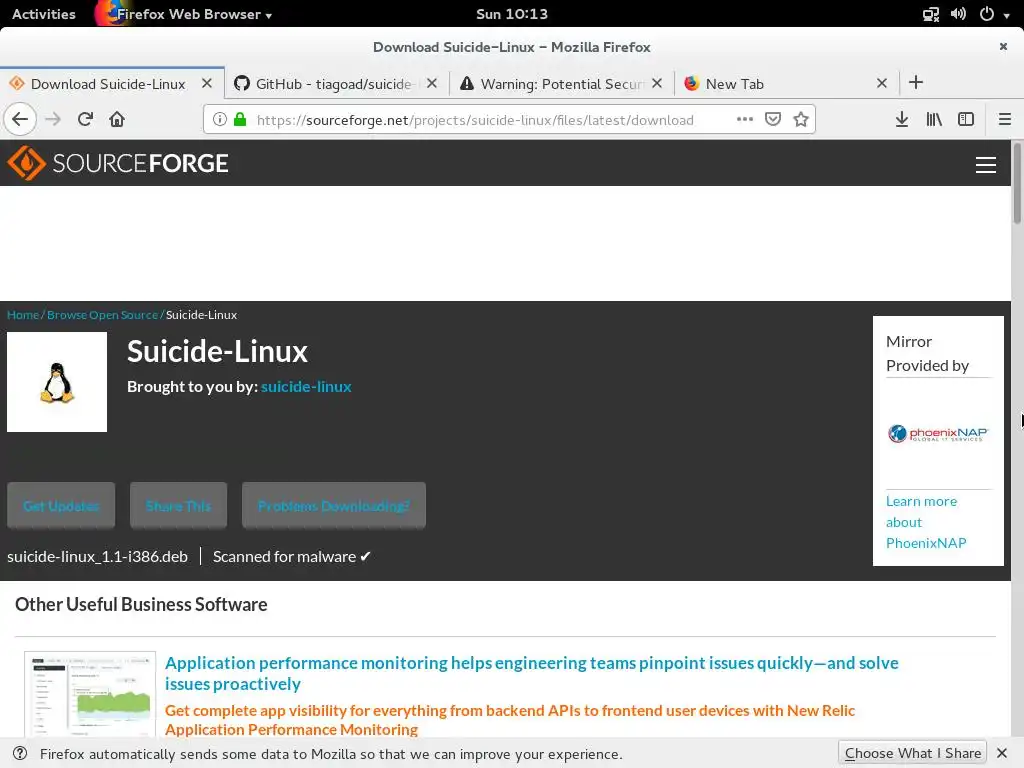
Task: Follow the Browse Open Source breadcrumb
Action: point(102,315)
